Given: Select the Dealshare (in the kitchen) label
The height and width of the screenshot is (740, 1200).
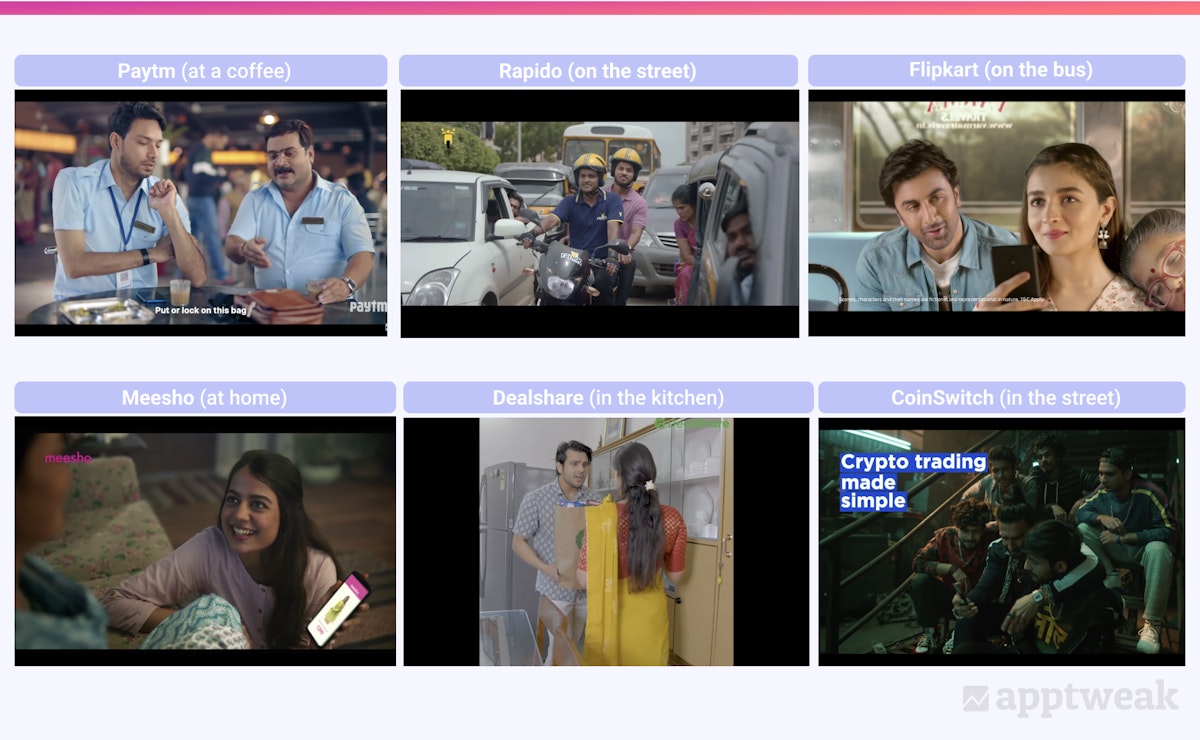Looking at the screenshot, I should tap(608, 398).
